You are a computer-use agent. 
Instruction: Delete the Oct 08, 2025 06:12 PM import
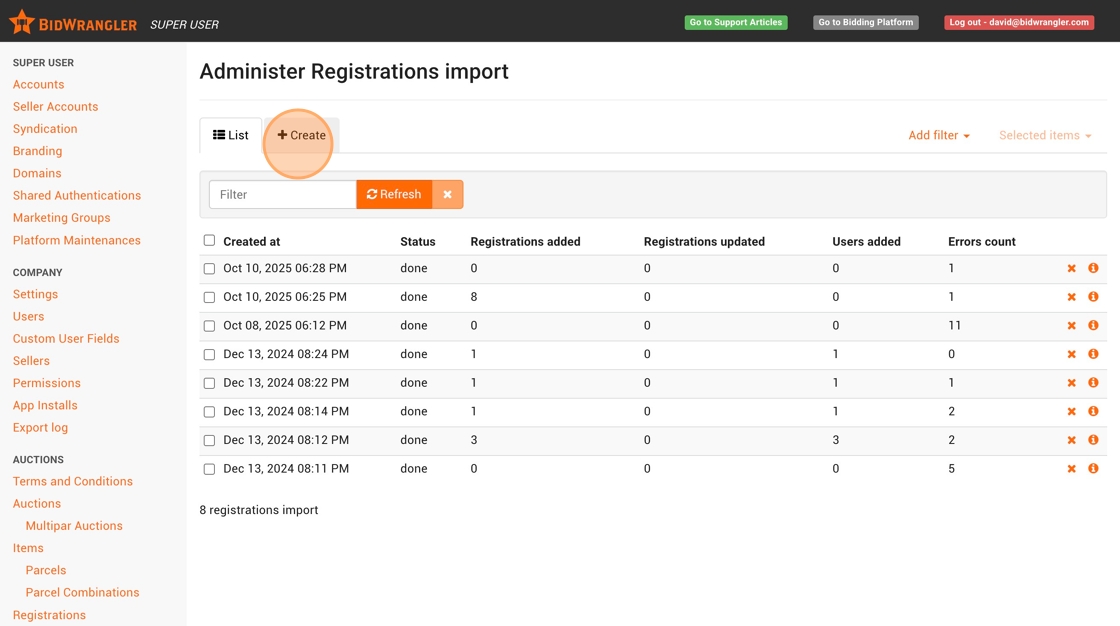click(1071, 326)
